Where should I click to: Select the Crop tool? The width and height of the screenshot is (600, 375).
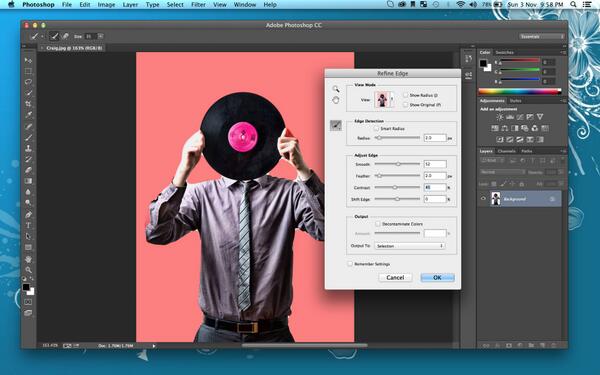(x=28, y=104)
